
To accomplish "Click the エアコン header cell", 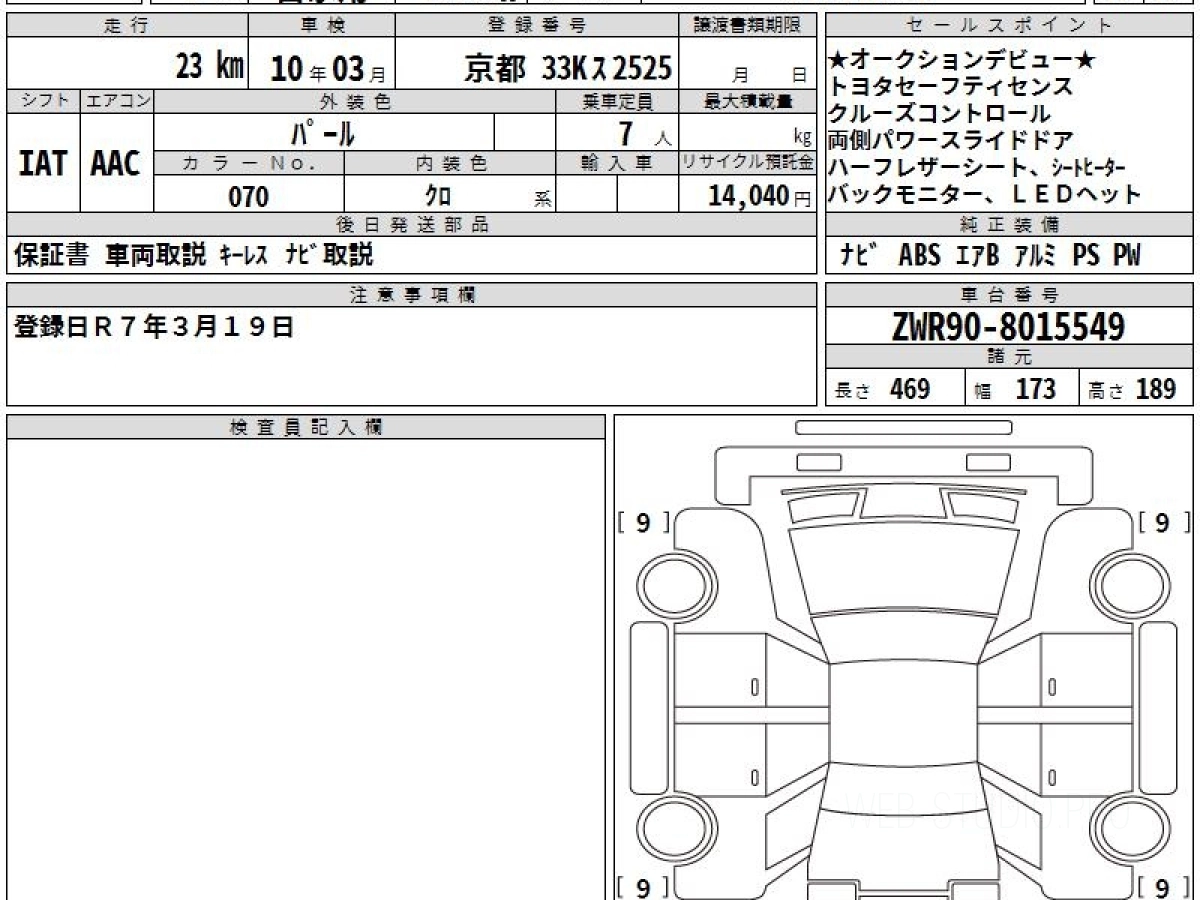I will click(x=118, y=101).
